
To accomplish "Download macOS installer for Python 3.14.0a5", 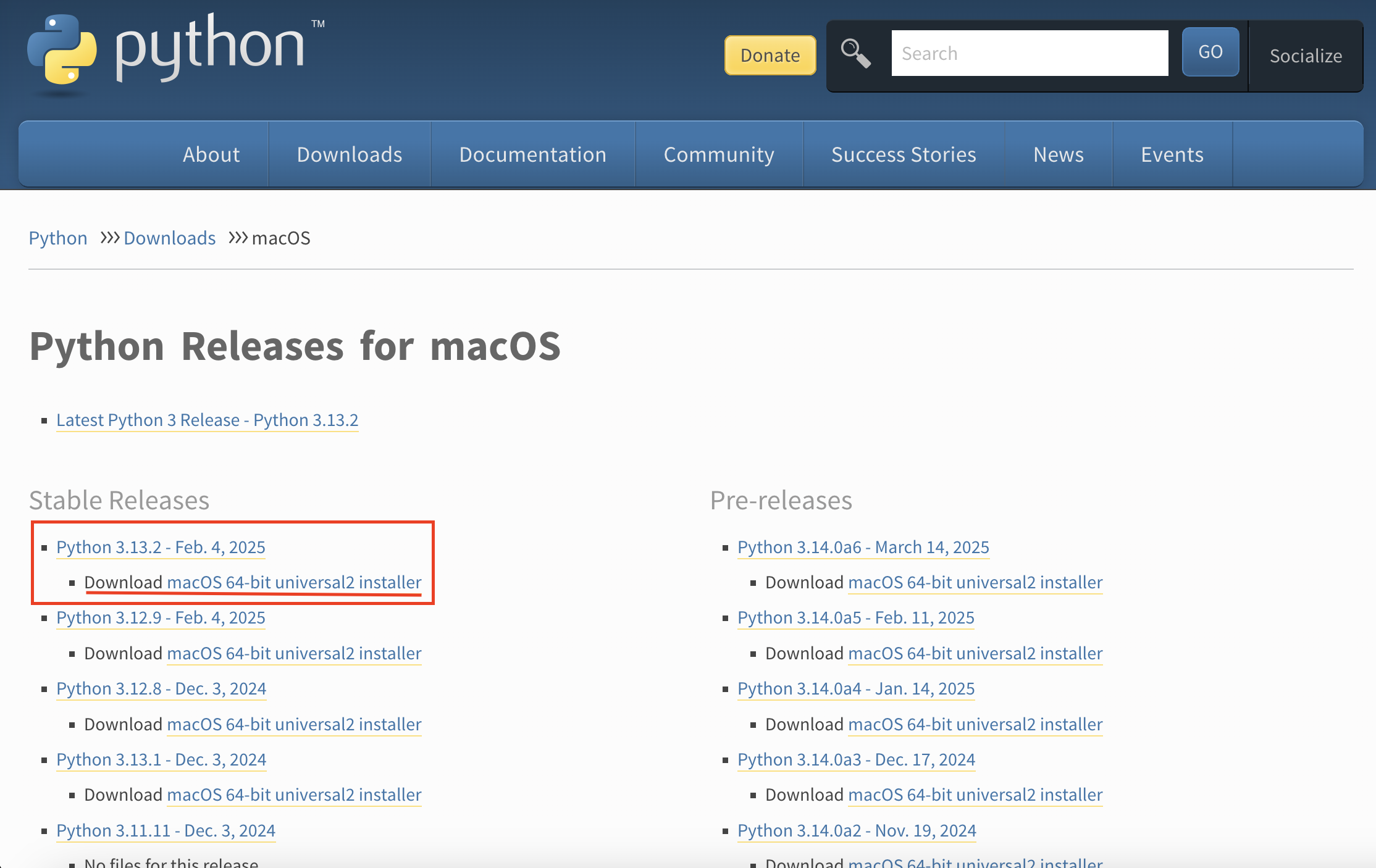I will coord(975,654).
